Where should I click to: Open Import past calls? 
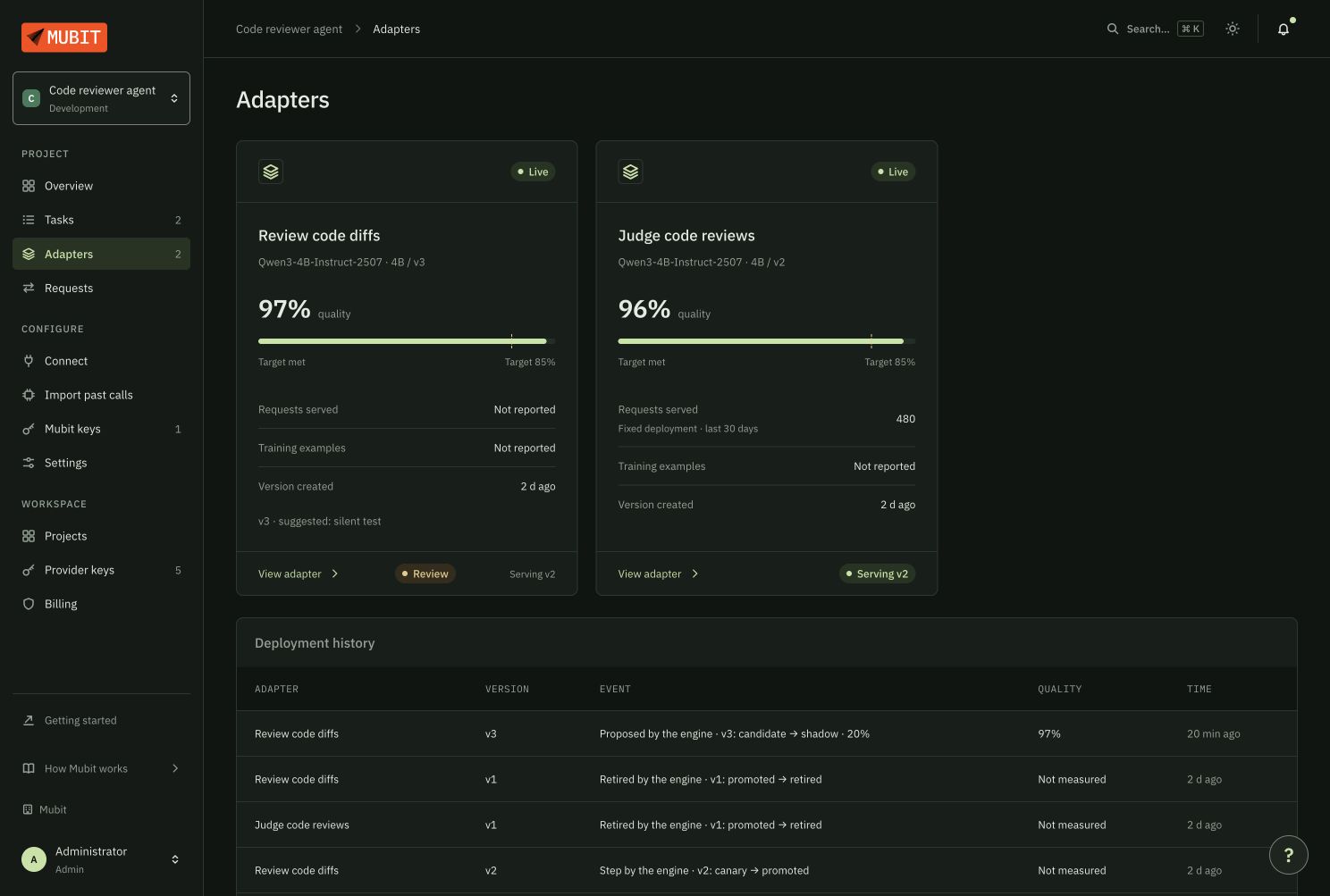click(x=101, y=395)
